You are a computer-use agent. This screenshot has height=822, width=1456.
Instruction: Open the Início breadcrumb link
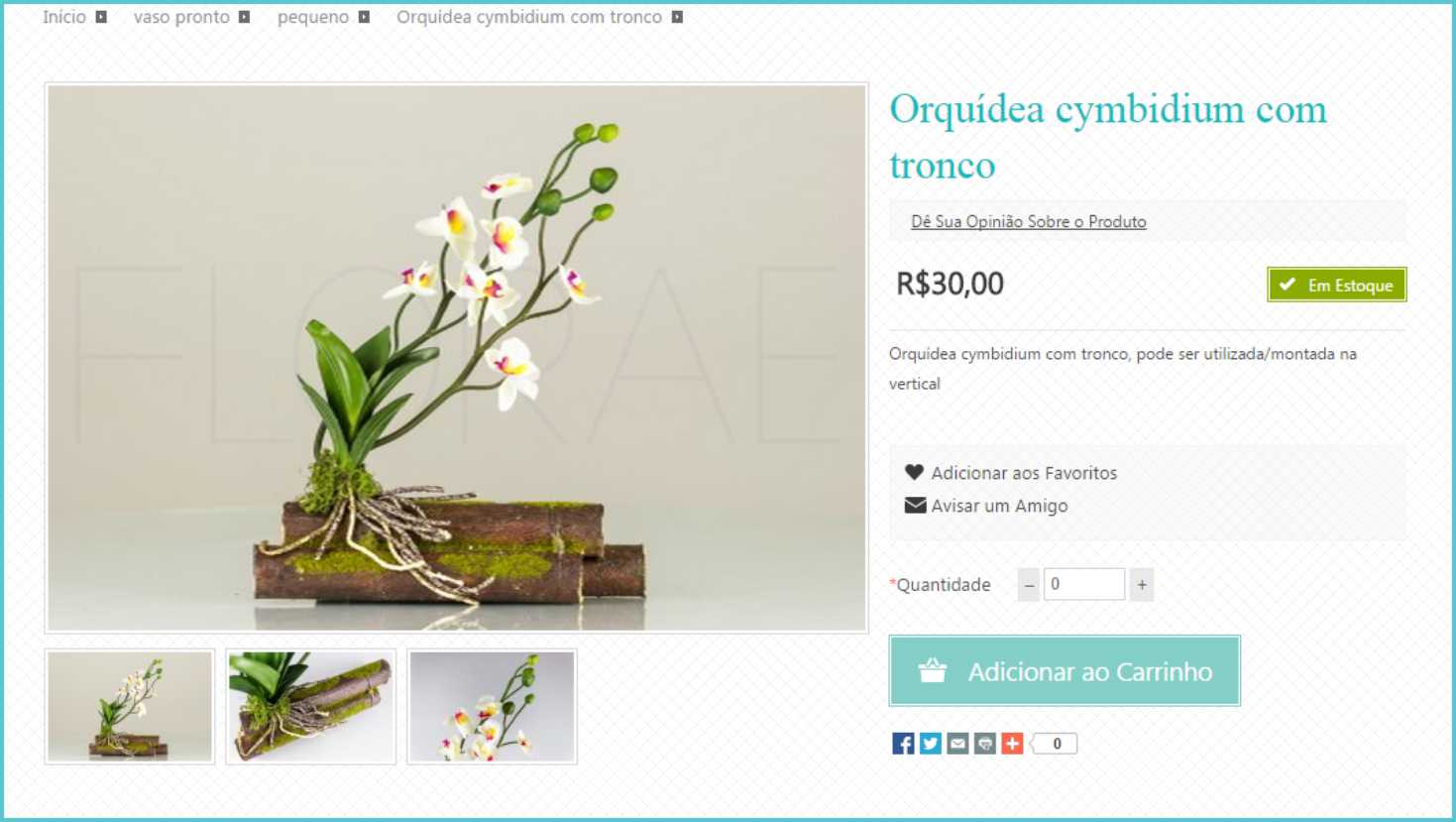pyautogui.click(x=64, y=17)
